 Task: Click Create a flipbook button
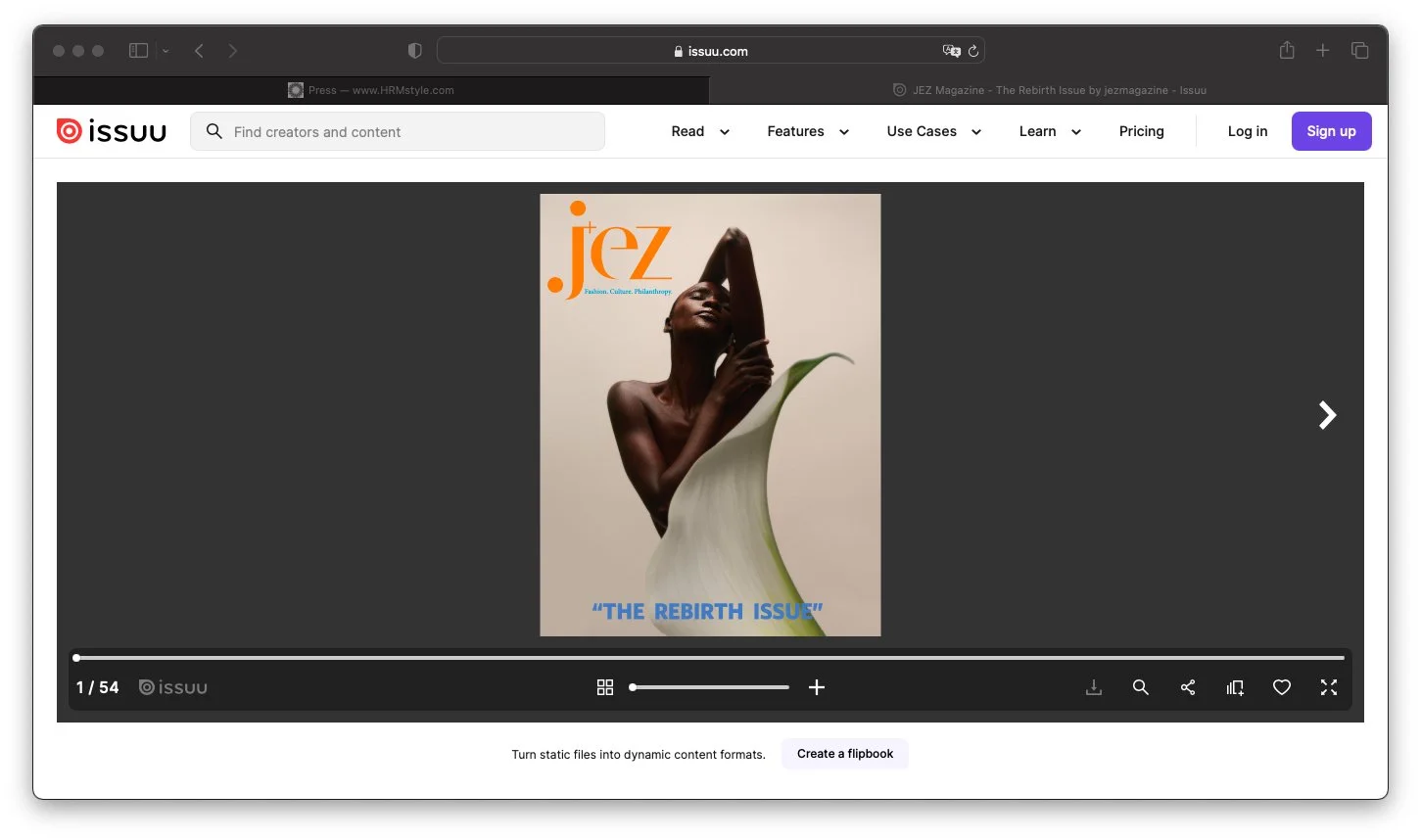tap(845, 754)
